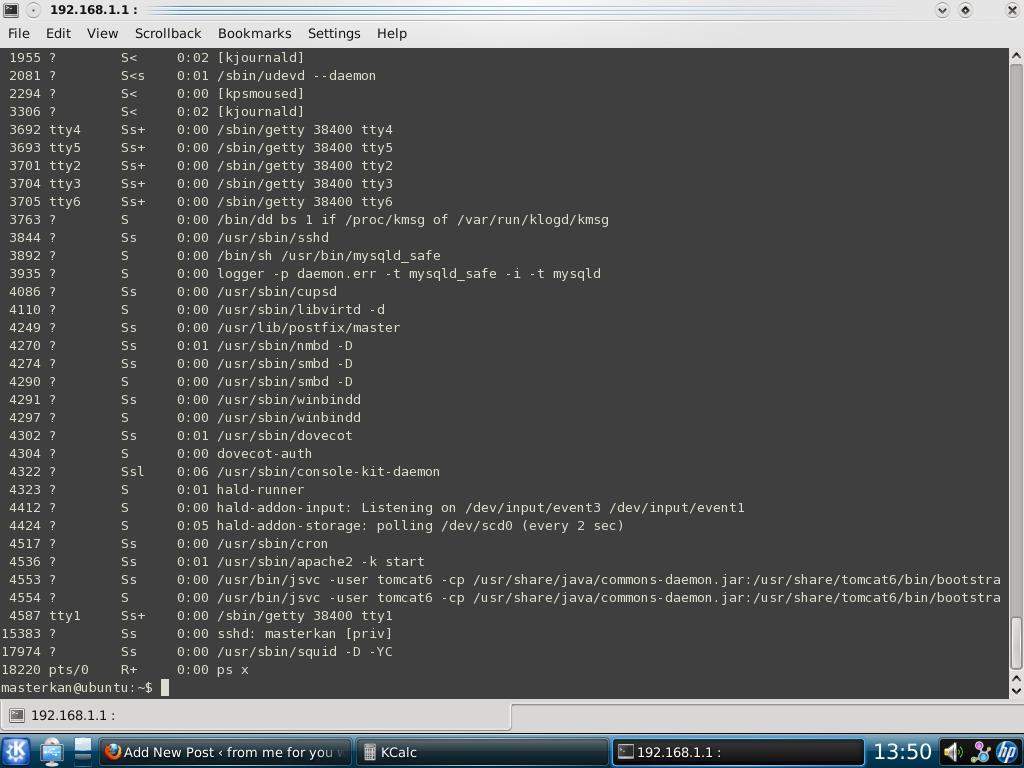Image resolution: width=1024 pixels, height=768 pixels.
Task: Click the round on-all-desktops button in title bar
Action: click(33, 10)
